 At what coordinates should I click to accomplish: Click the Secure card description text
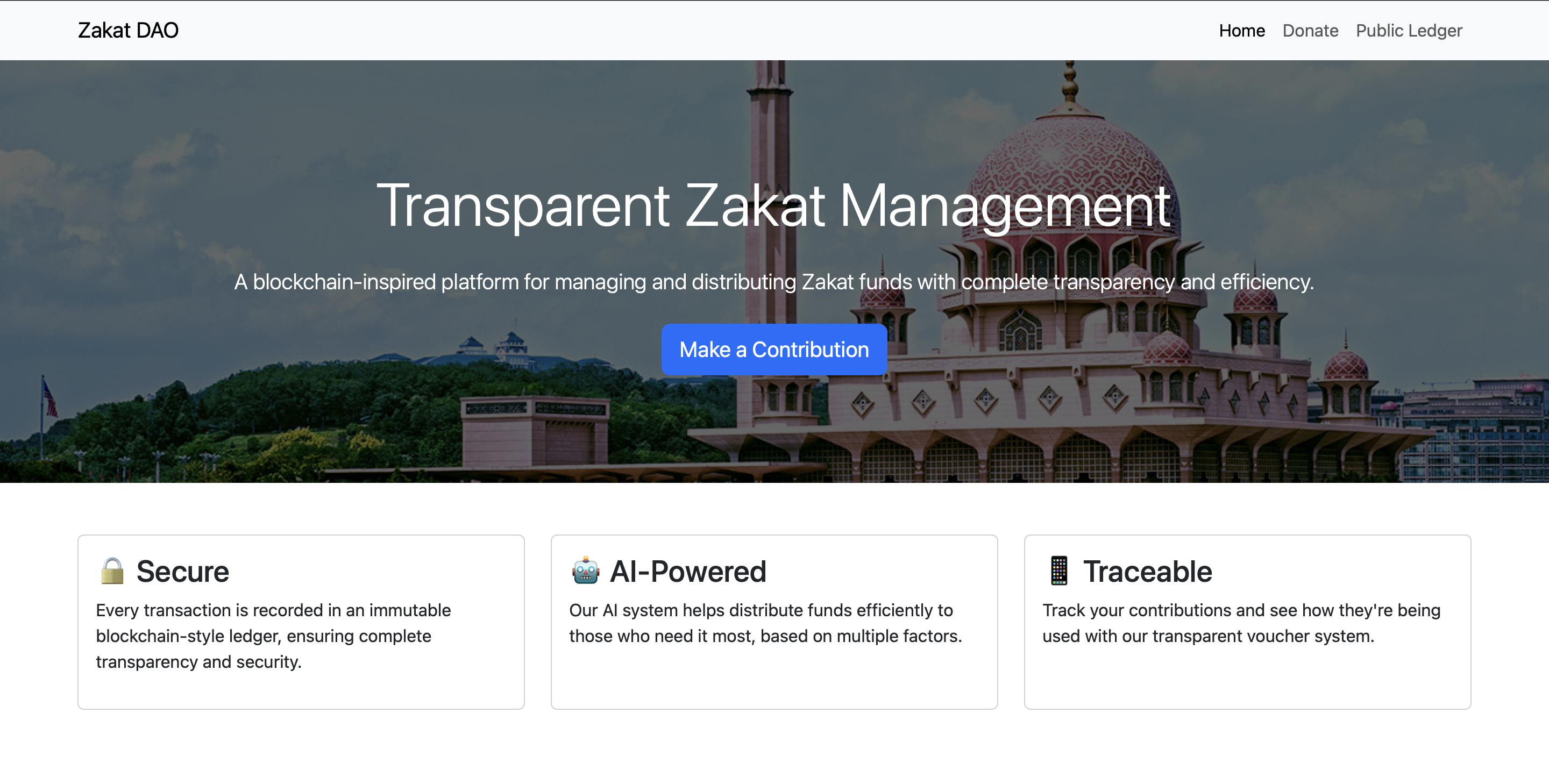point(273,636)
